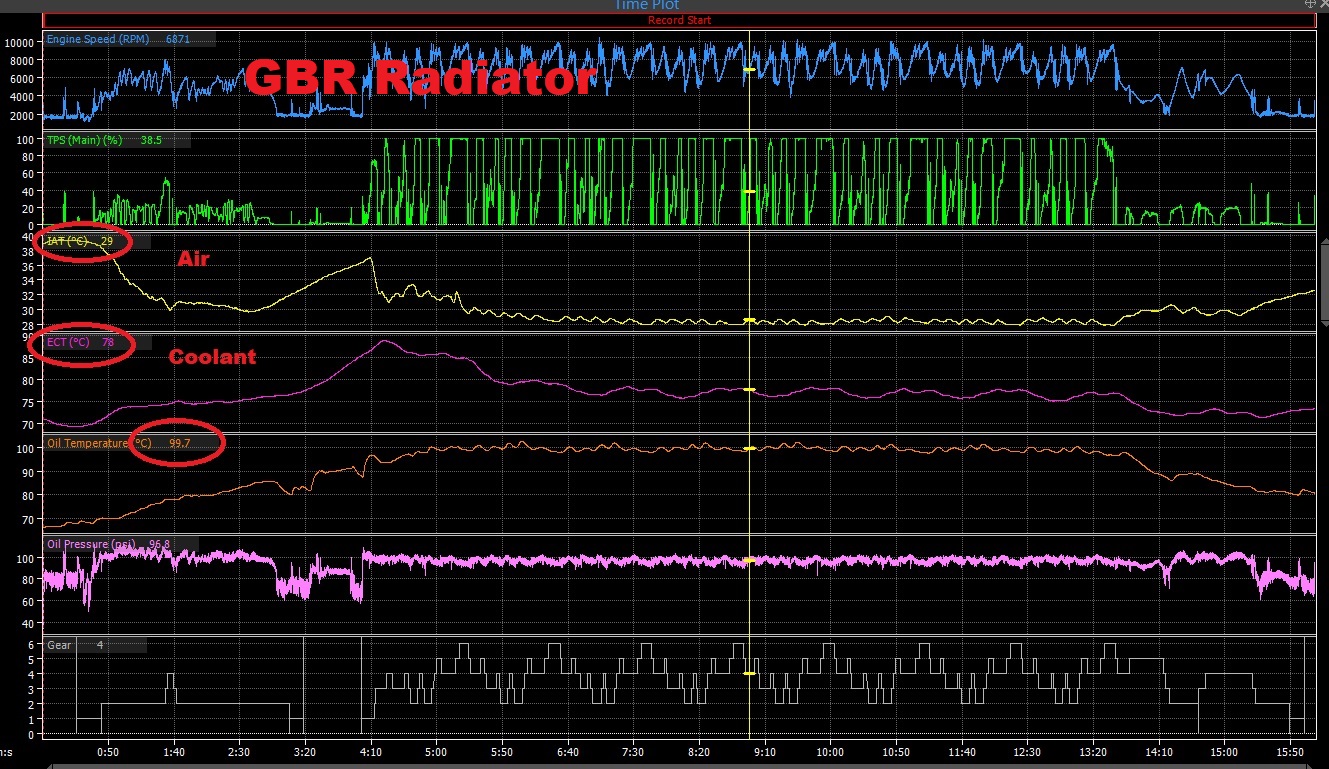The image size is (1329, 769).
Task: Select the Oil Pressure (psi) channel label
Action: pyautogui.click(x=93, y=544)
